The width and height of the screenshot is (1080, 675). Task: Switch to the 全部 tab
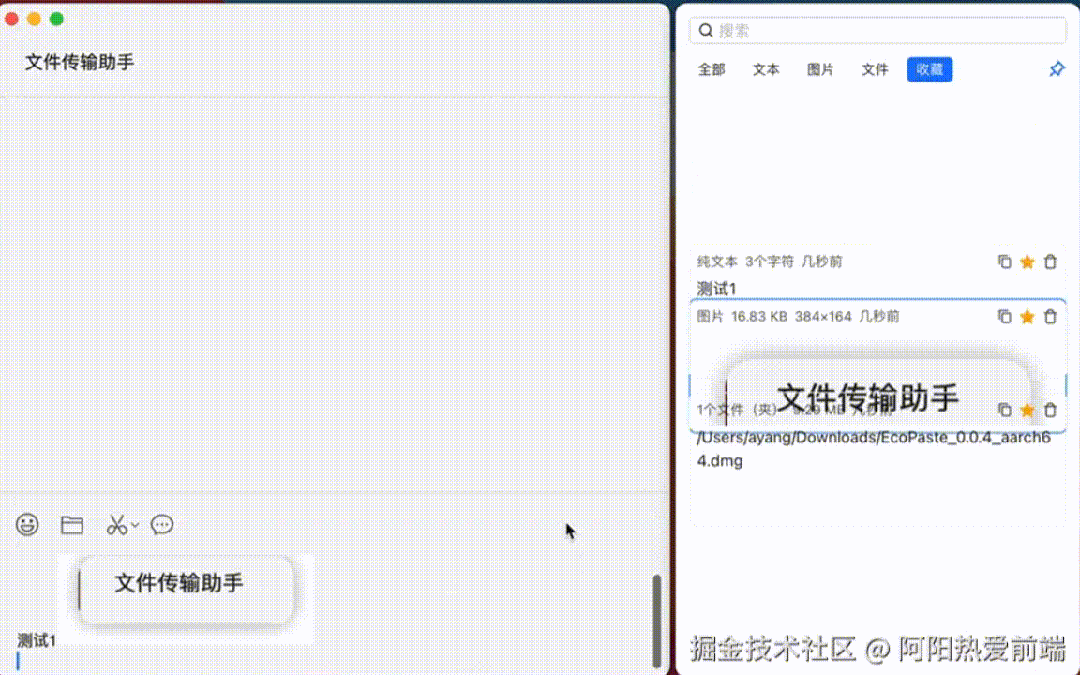click(x=712, y=70)
